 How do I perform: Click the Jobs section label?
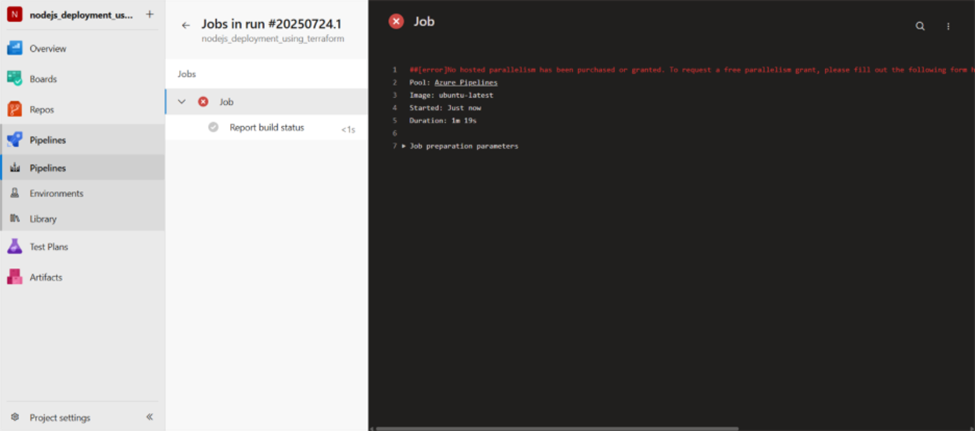187,74
